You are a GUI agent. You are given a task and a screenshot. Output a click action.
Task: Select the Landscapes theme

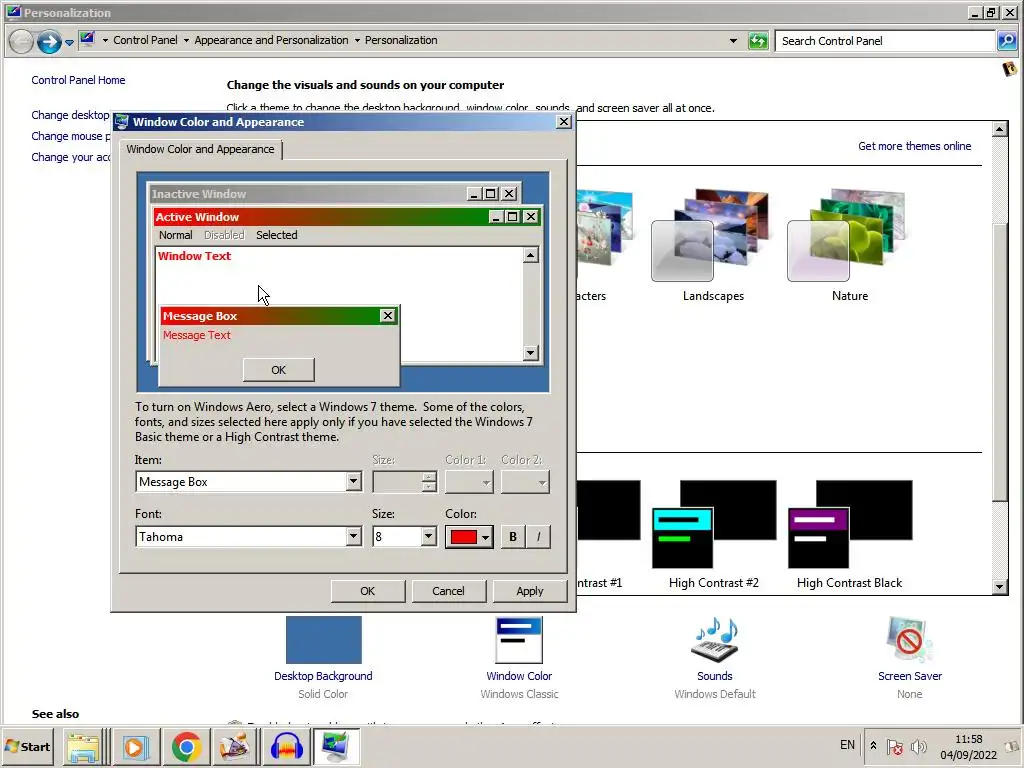pyautogui.click(x=713, y=246)
